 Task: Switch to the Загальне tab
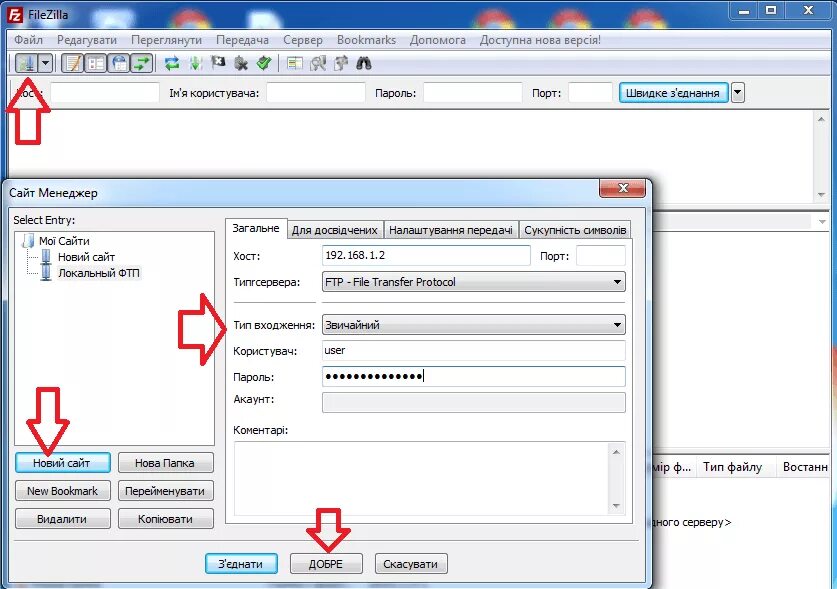[x=256, y=229]
